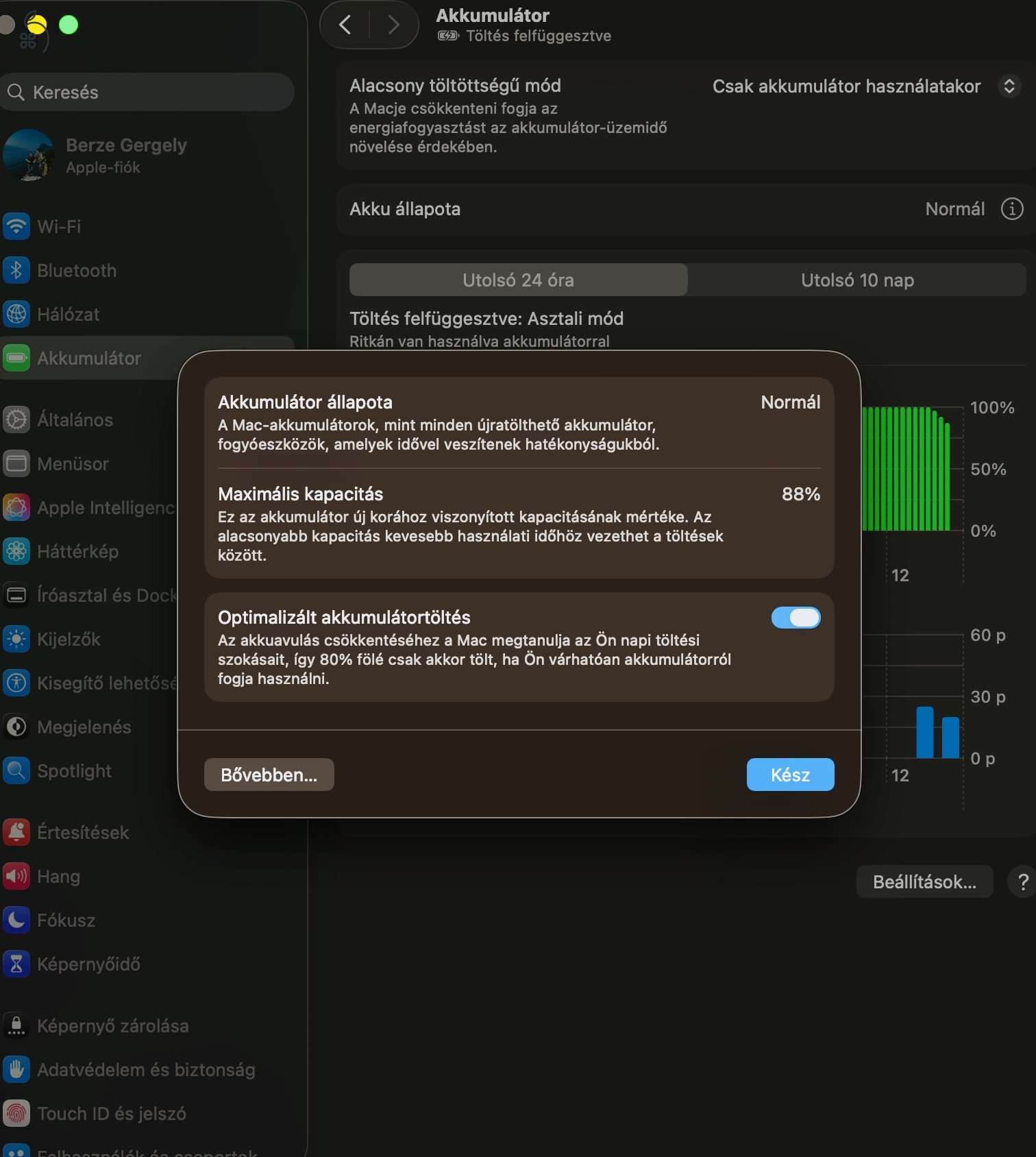This screenshot has height=1157, width=1036.
Task: Open the Hang speaker icon
Action: [x=16, y=876]
